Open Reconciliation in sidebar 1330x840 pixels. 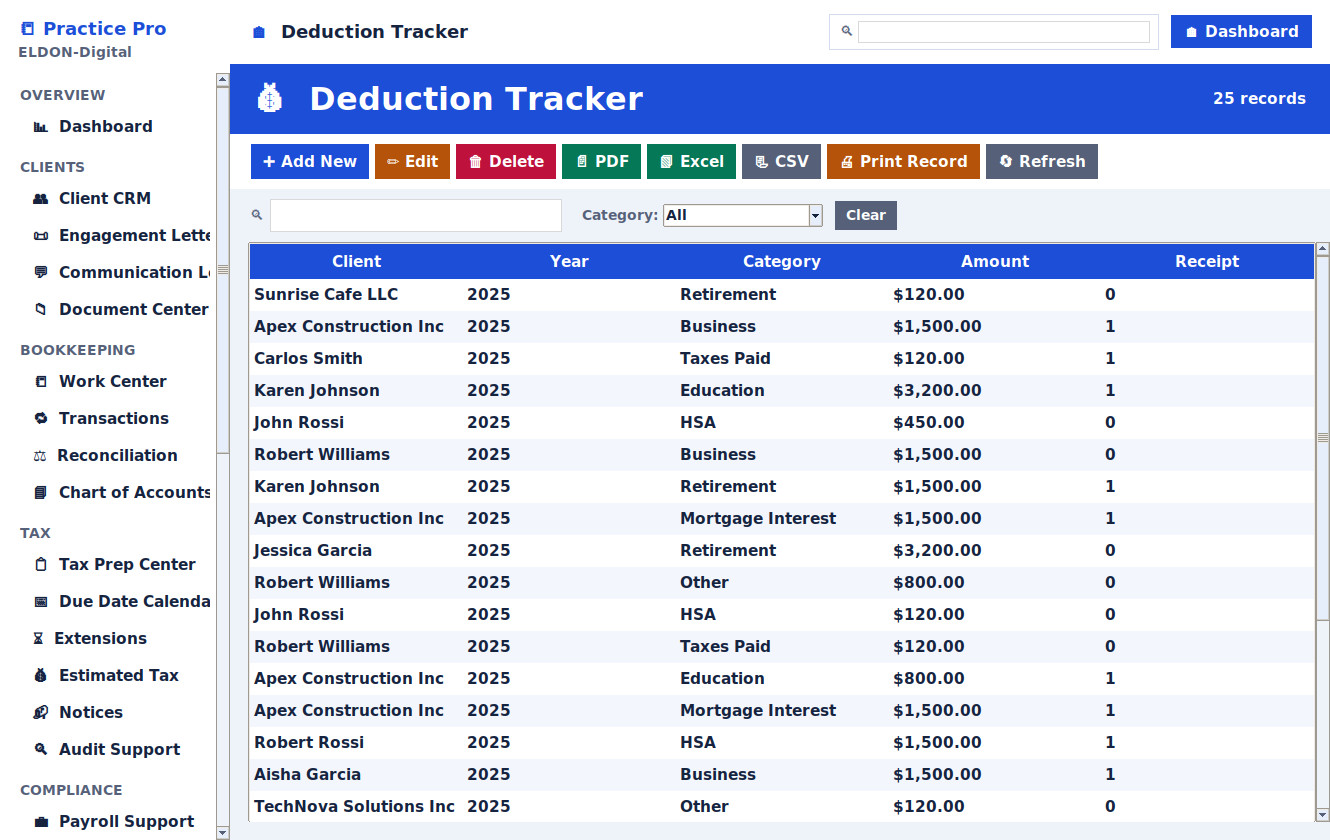tap(117, 456)
